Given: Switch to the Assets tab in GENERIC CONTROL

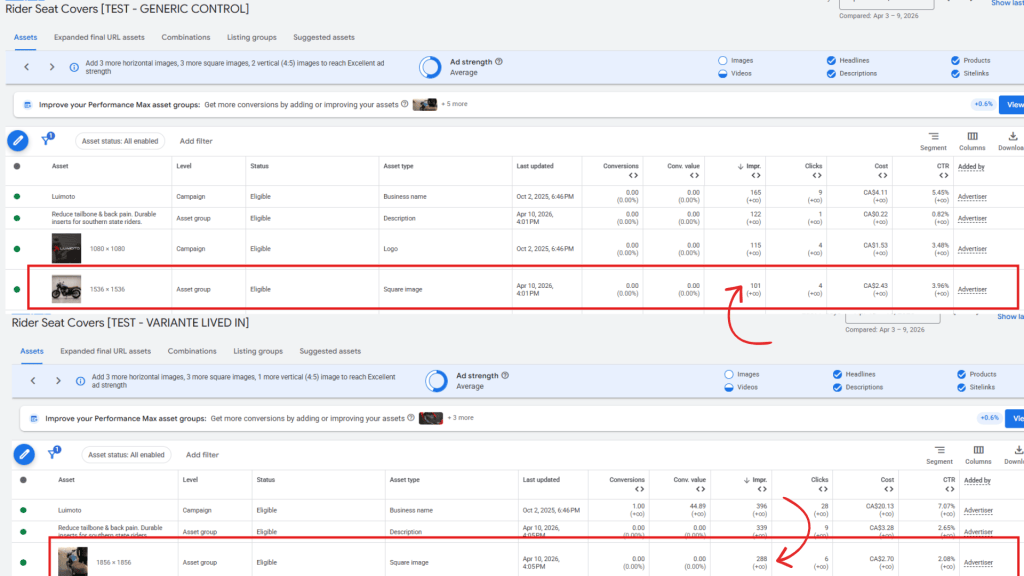Looking at the screenshot, I should [25, 37].
